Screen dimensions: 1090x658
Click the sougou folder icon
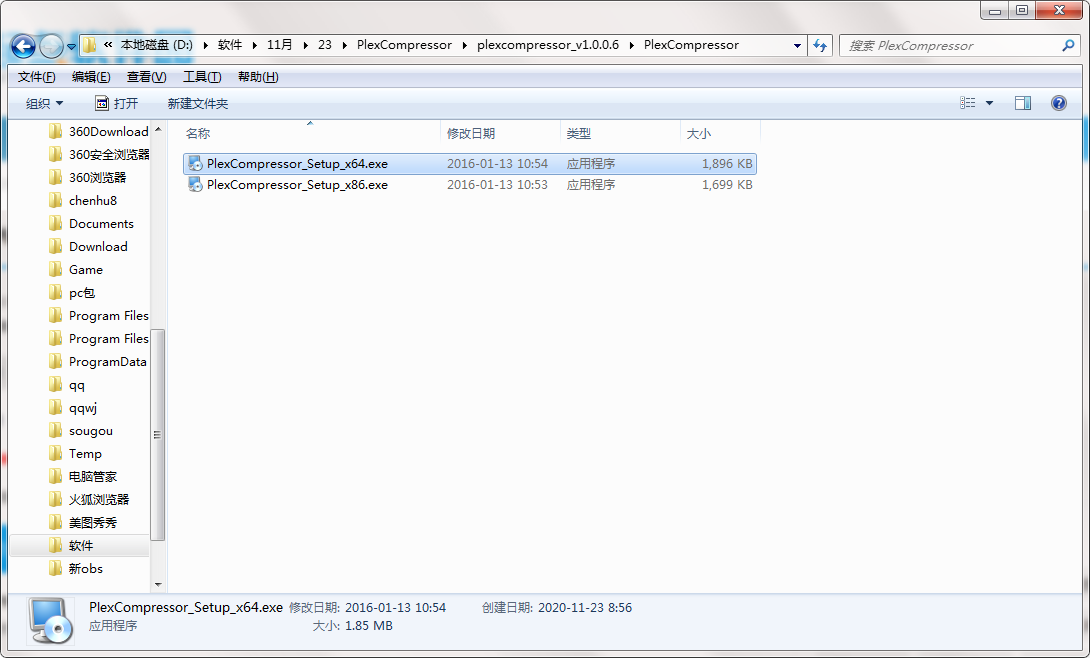(56, 430)
